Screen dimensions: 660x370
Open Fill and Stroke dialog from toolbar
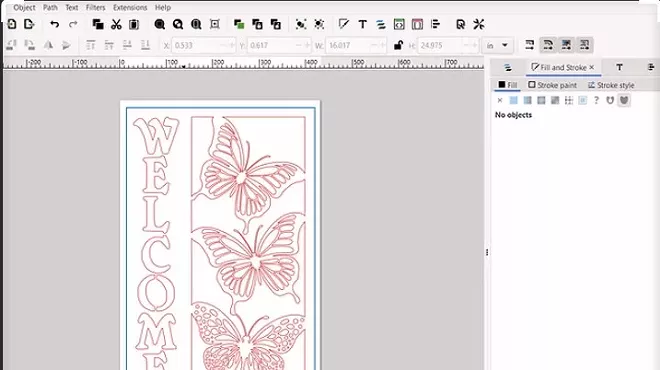[x=344, y=24]
